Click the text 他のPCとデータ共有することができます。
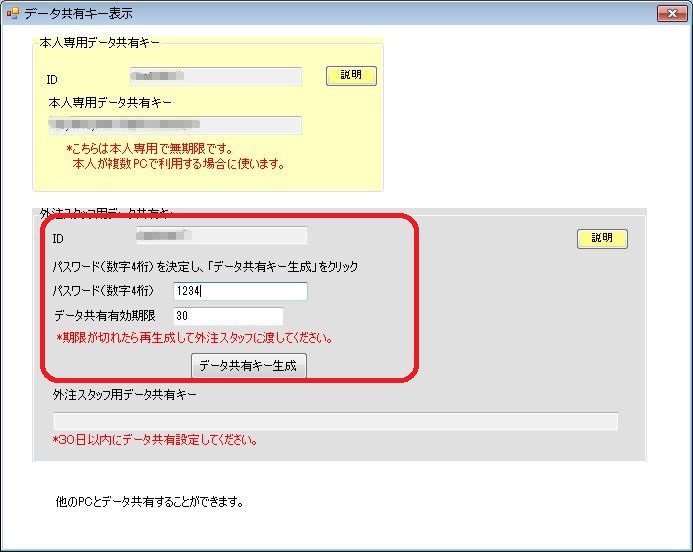This screenshot has width=693, height=552. point(150,502)
